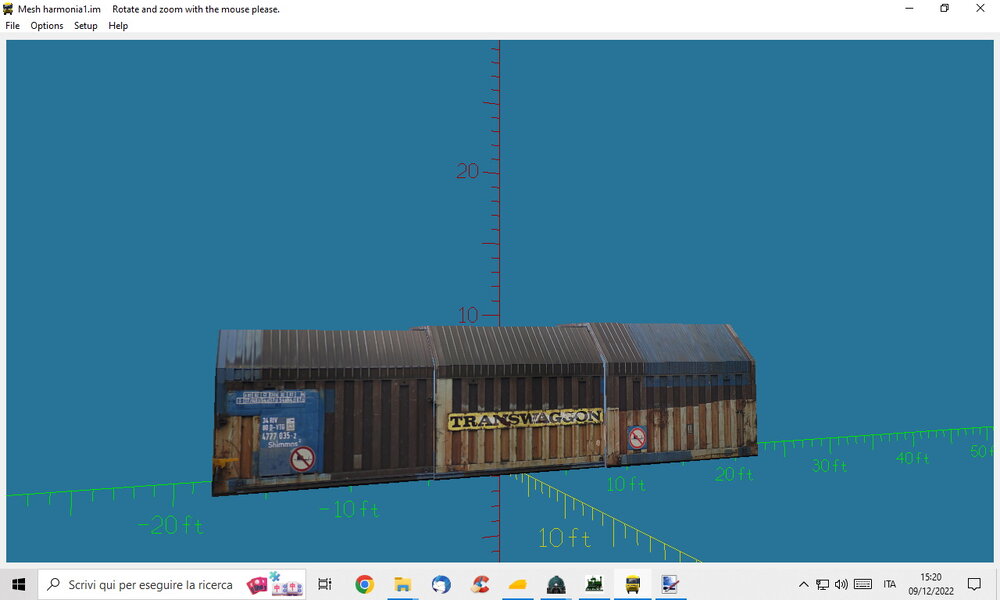This screenshot has width=1000, height=600.
Task: Click the red '10' vertical axis label
Action: point(468,315)
